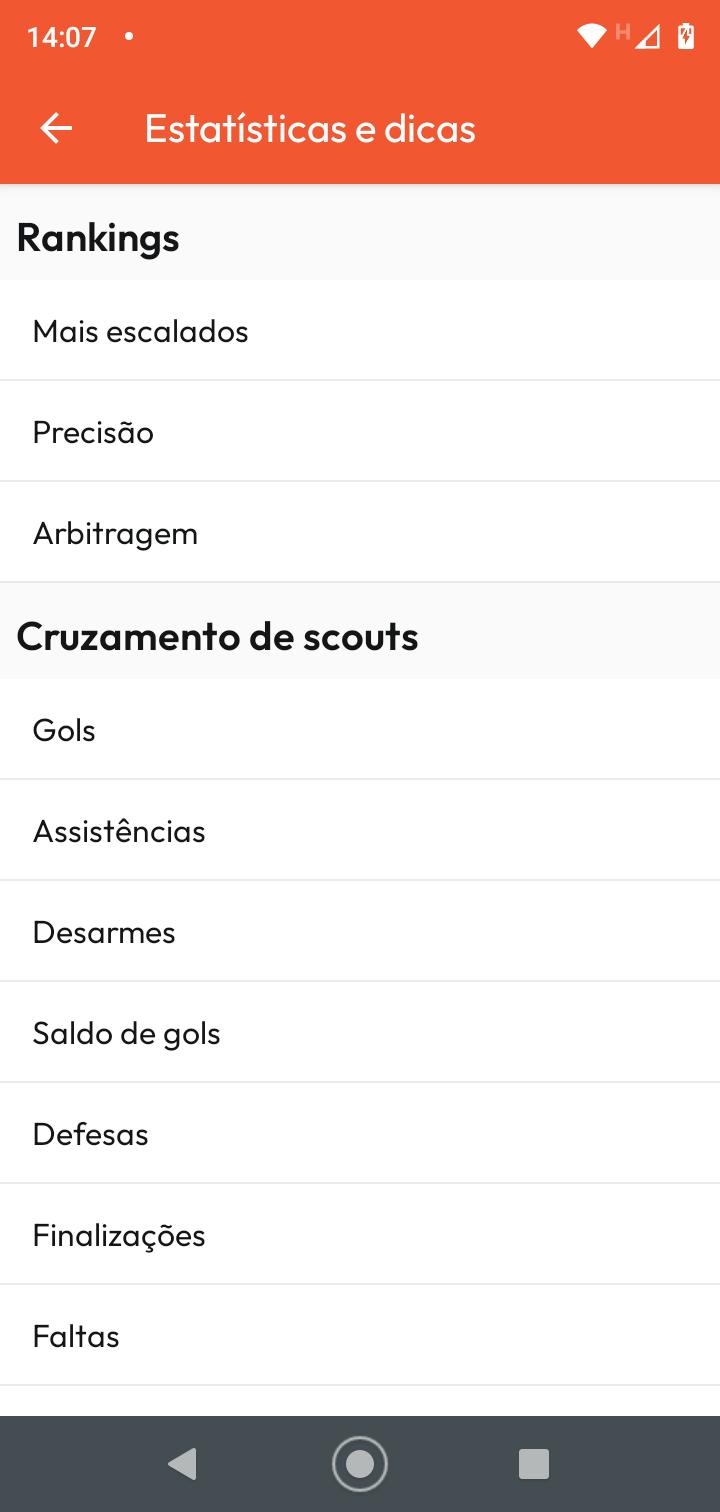Screen dimensions: 720x1512
Task: Open Gols scout crossing
Action: point(360,730)
